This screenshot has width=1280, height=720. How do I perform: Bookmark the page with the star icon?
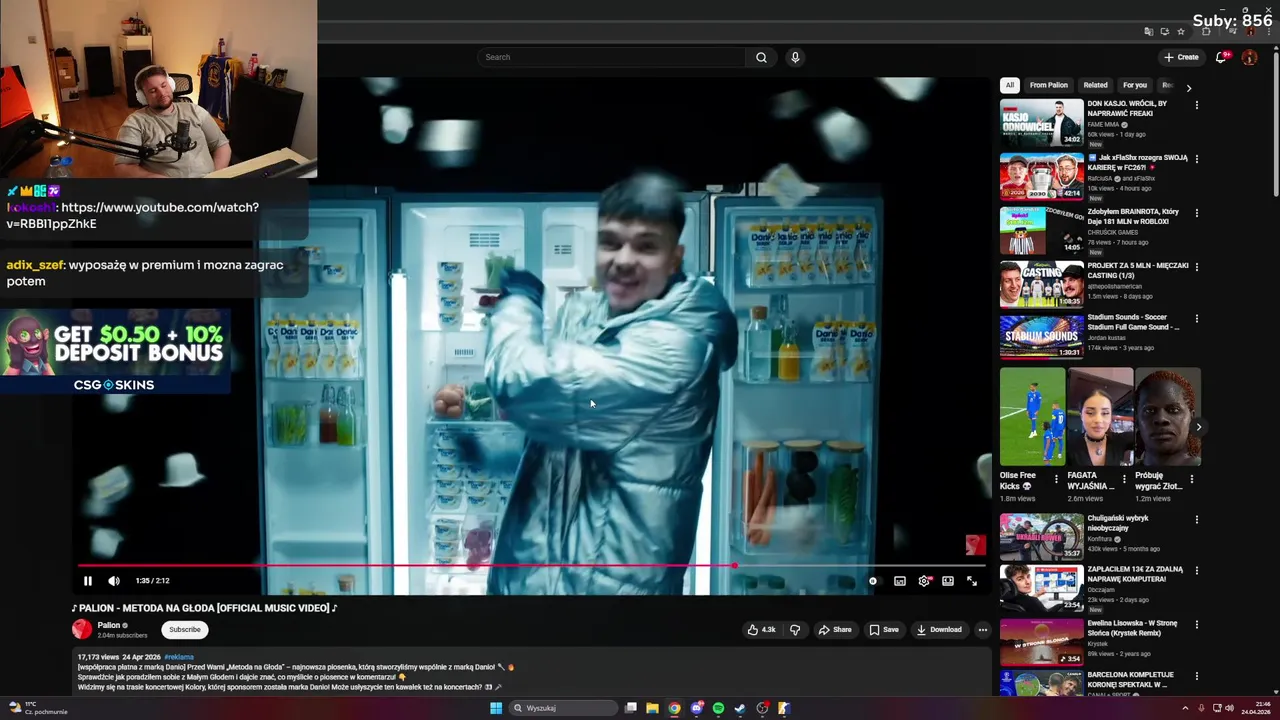tap(1181, 31)
